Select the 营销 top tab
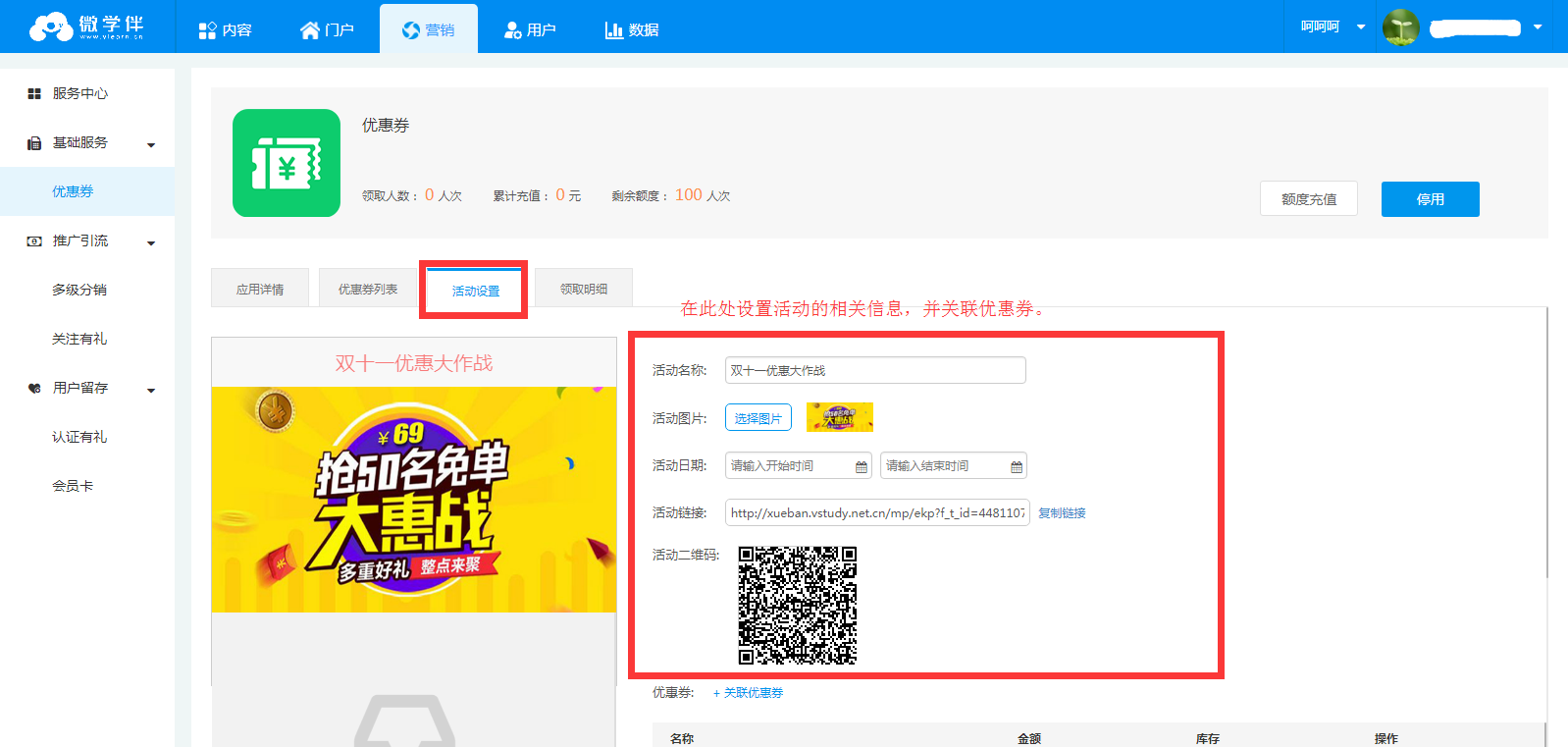1568x747 pixels. [429, 29]
